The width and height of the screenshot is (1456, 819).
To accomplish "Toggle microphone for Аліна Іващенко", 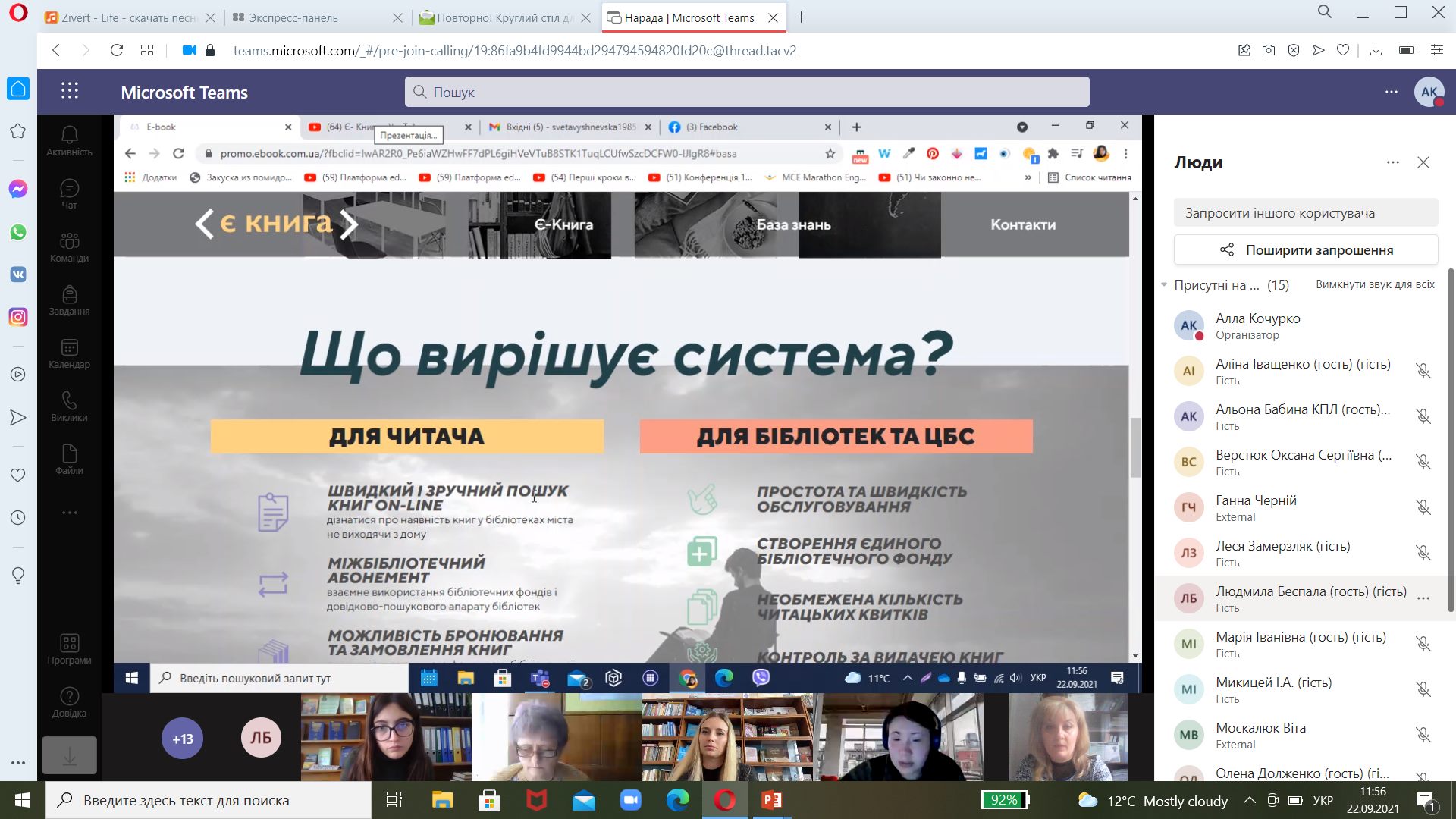I will pyautogui.click(x=1423, y=371).
